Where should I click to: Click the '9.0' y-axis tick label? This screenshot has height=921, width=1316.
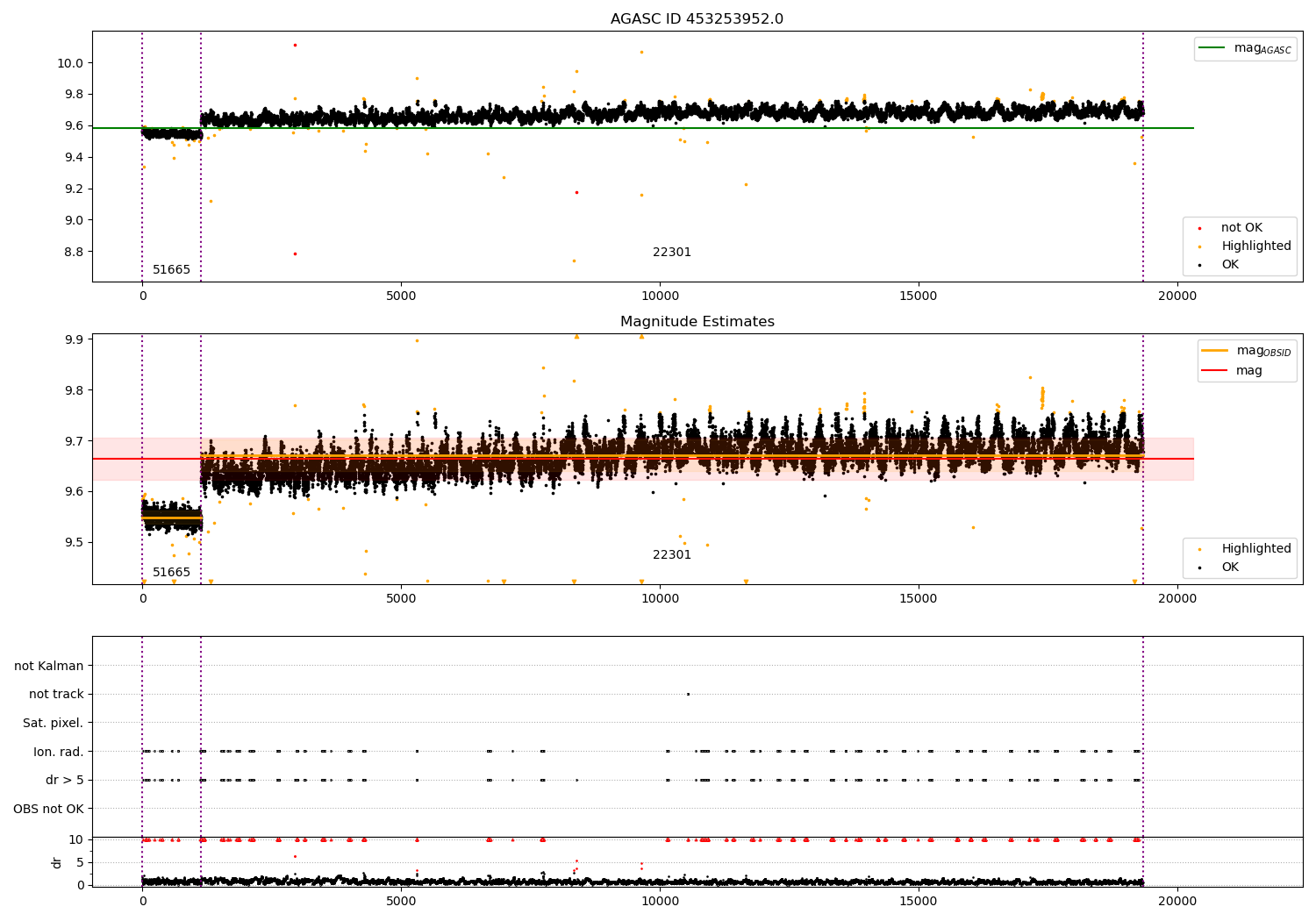point(74,220)
